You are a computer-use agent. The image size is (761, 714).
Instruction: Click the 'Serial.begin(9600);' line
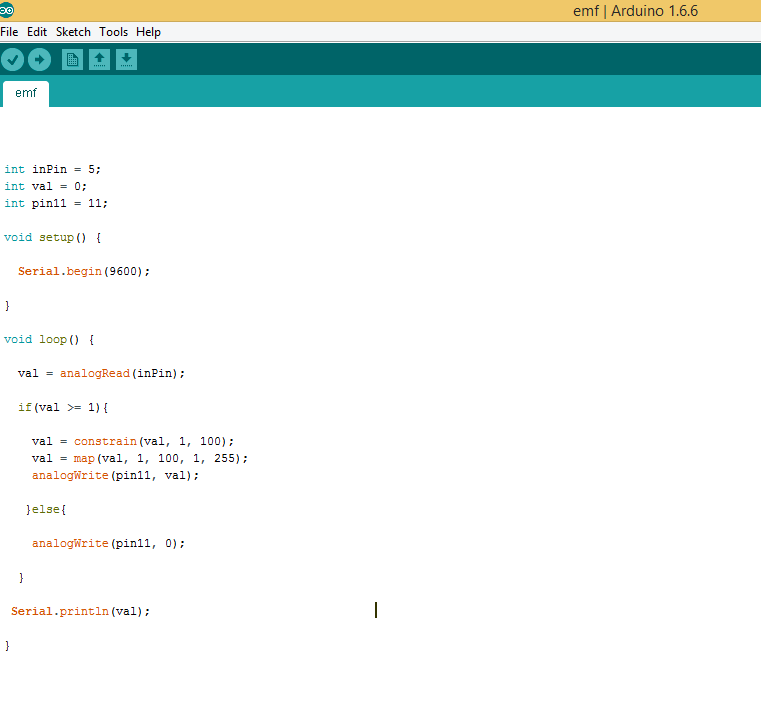pyautogui.click(x=84, y=271)
